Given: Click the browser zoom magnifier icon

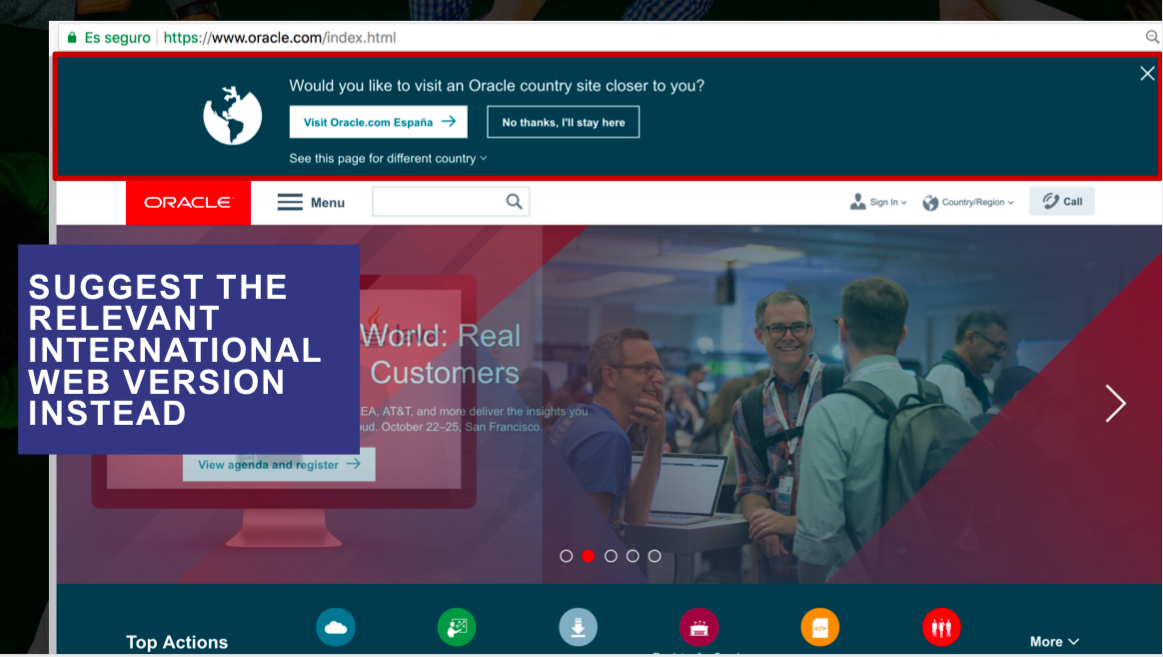Looking at the screenshot, I should pyautogui.click(x=1152, y=36).
